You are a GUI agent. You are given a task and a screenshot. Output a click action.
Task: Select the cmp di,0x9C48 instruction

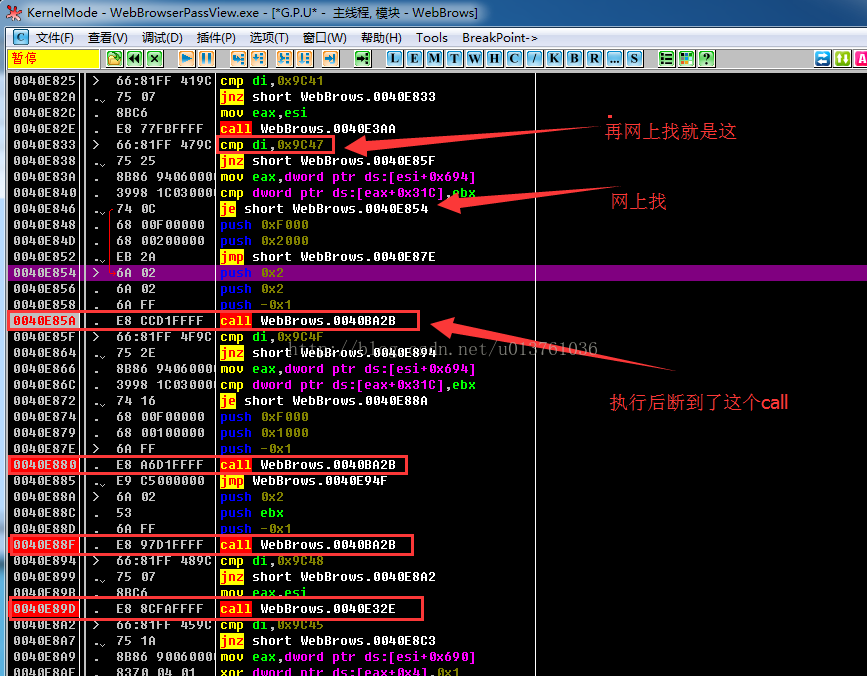(x=271, y=561)
